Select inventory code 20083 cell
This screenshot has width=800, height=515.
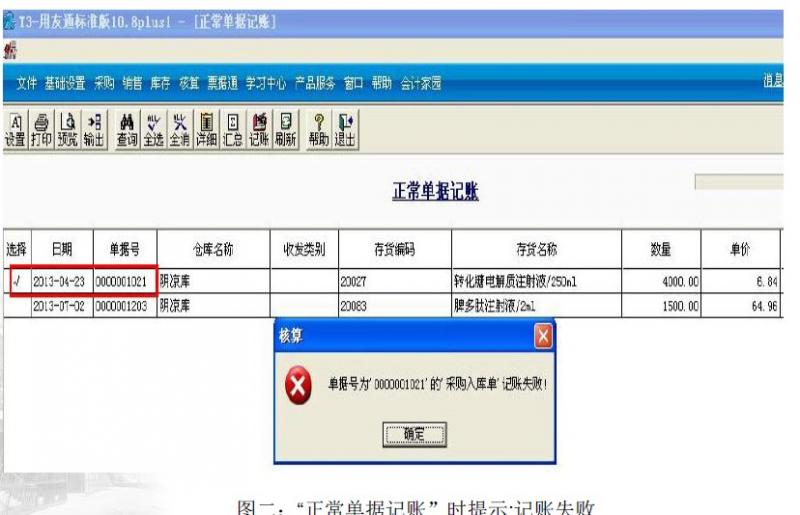[x=395, y=306]
